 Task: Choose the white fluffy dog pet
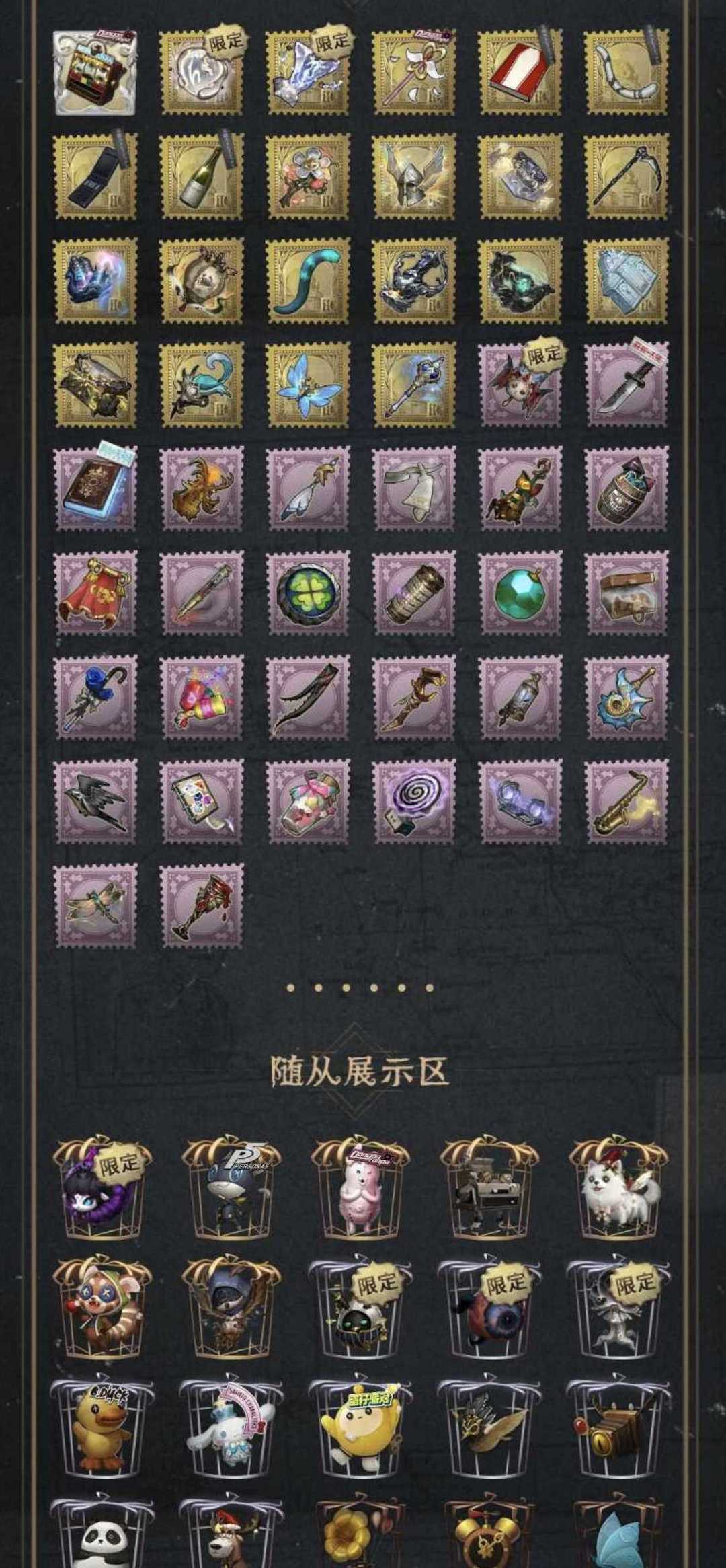pos(618,1189)
